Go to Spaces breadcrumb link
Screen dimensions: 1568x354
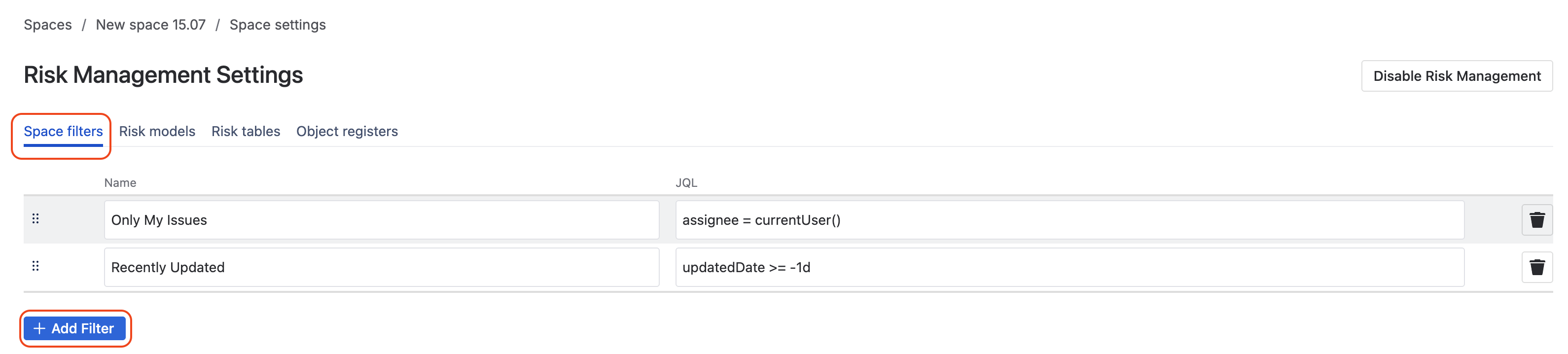point(47,25)
